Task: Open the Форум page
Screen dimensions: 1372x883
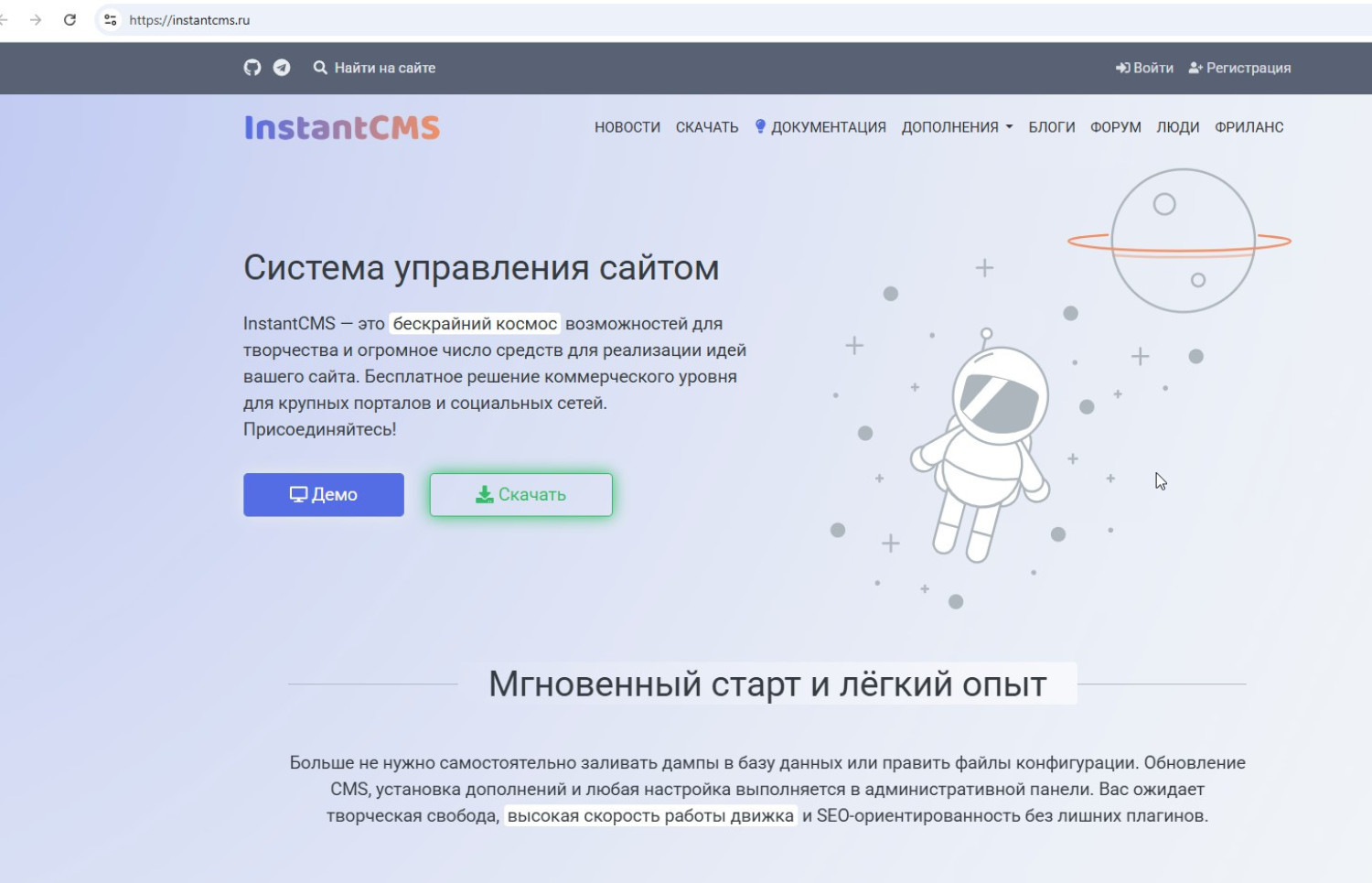Action: point(1115,127)
